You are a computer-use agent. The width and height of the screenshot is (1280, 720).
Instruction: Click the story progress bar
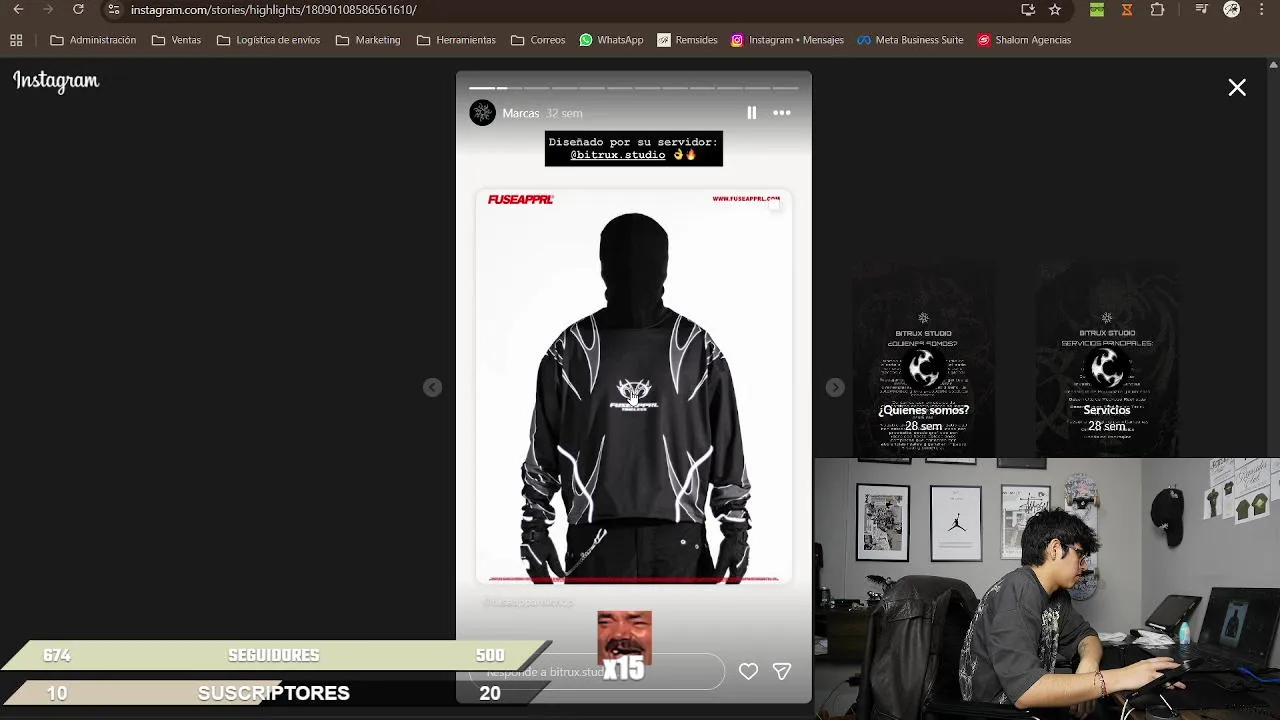tap(633, 88)
